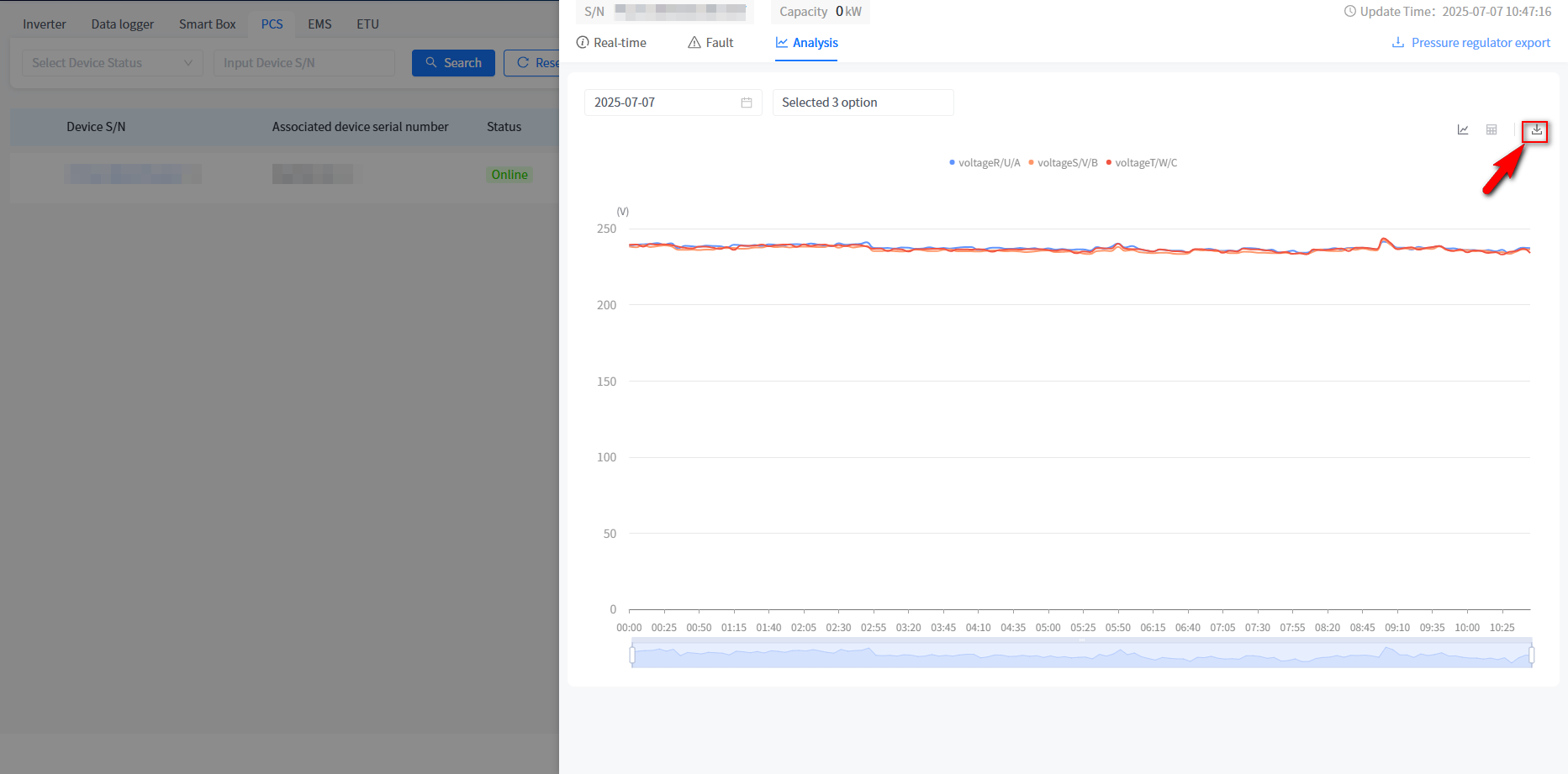Expand the Selected 3 option dropdown

(862, 103)
